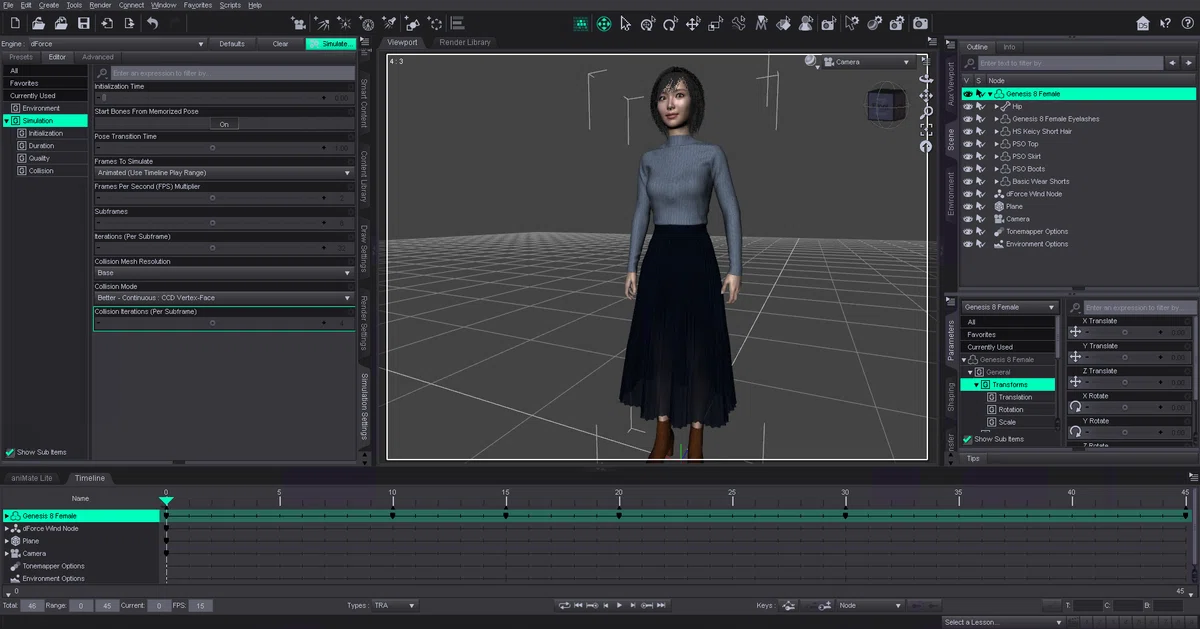Click the Render camera icon in the toolbar
The image size is (1200, 629).
[x=920, y=23]
